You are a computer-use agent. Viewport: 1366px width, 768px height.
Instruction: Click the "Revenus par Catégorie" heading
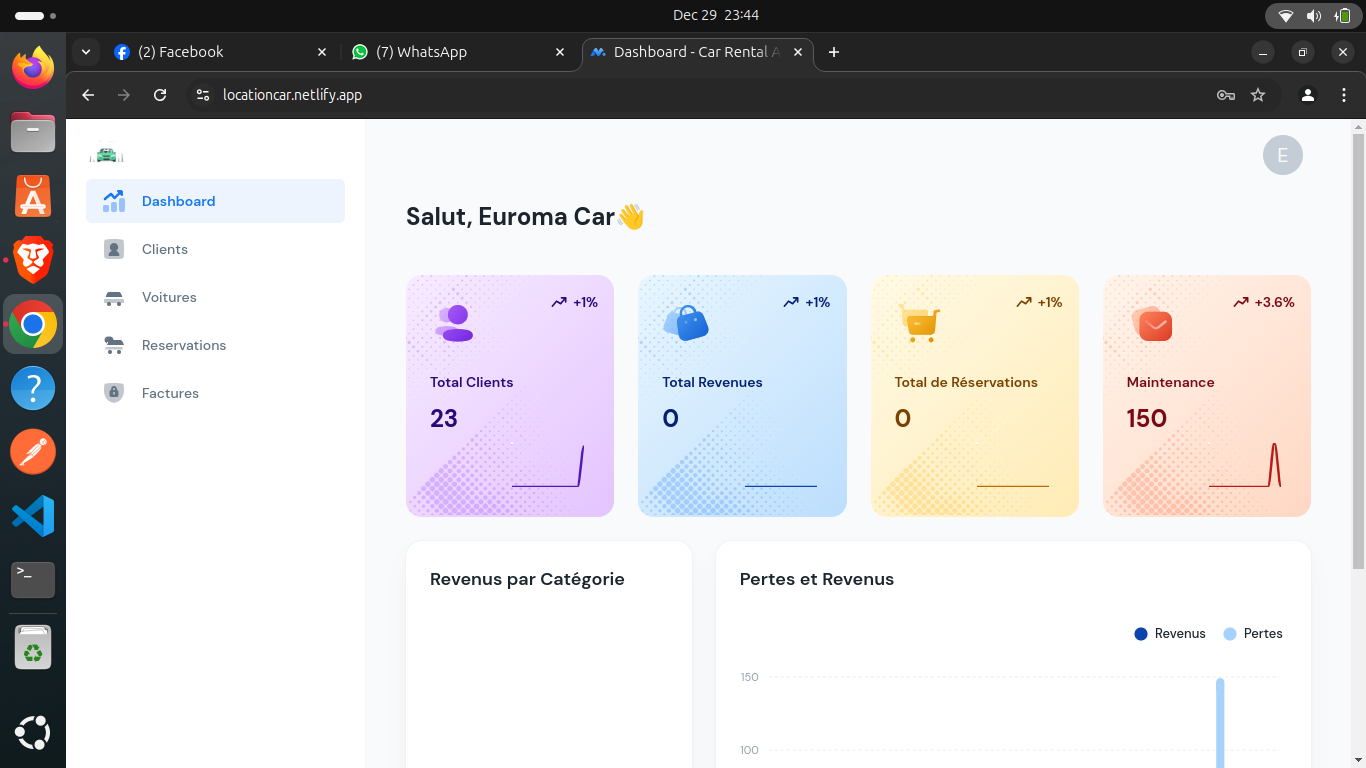(x=527, y=579)
